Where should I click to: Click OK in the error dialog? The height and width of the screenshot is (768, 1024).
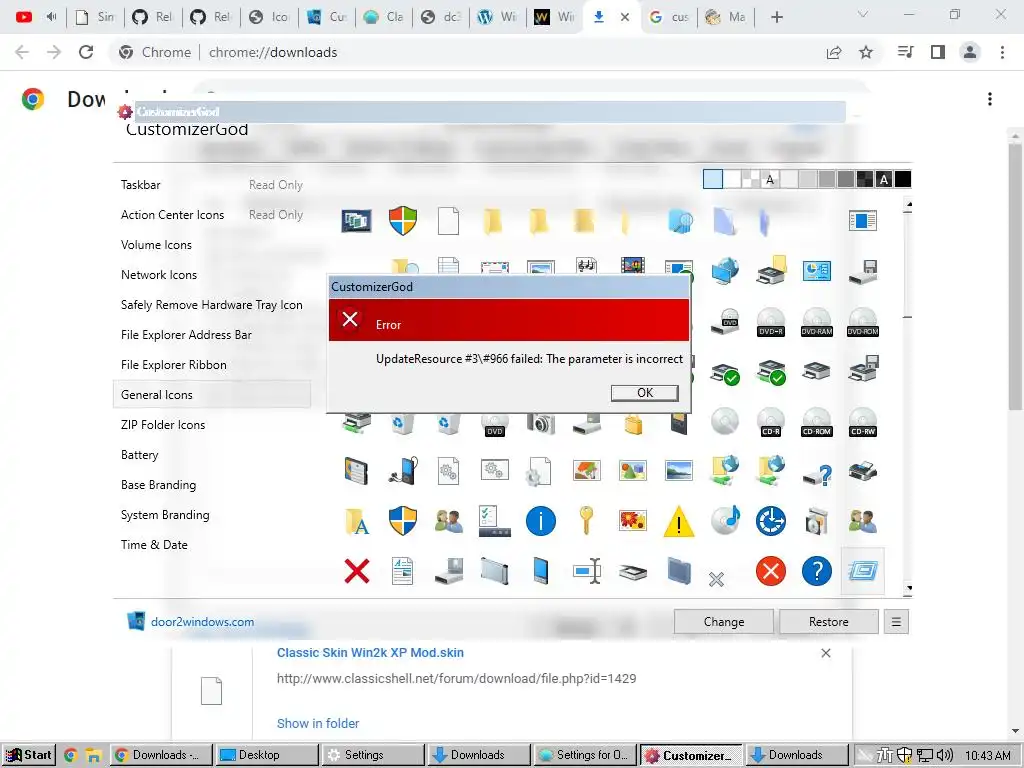point(645,392)
